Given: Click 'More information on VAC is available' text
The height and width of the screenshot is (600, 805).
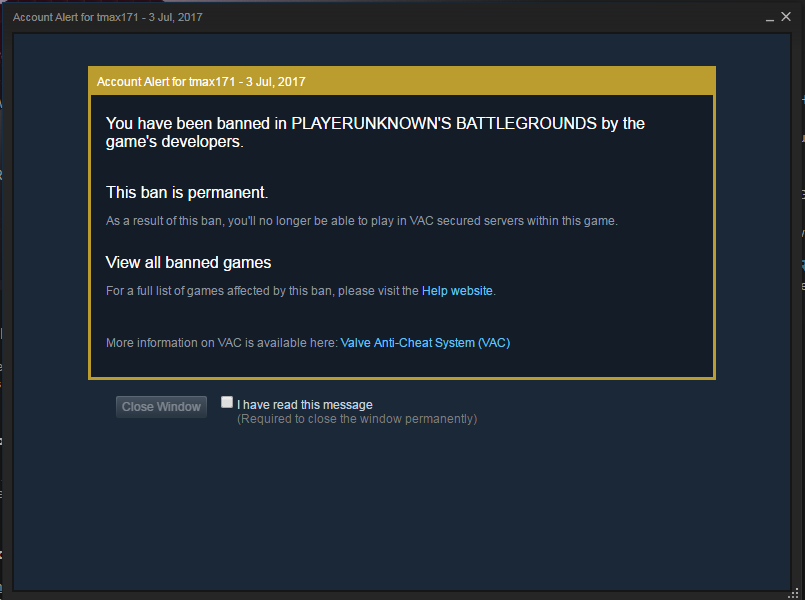Looking at the screenshot, I should (x=222, y=343).
